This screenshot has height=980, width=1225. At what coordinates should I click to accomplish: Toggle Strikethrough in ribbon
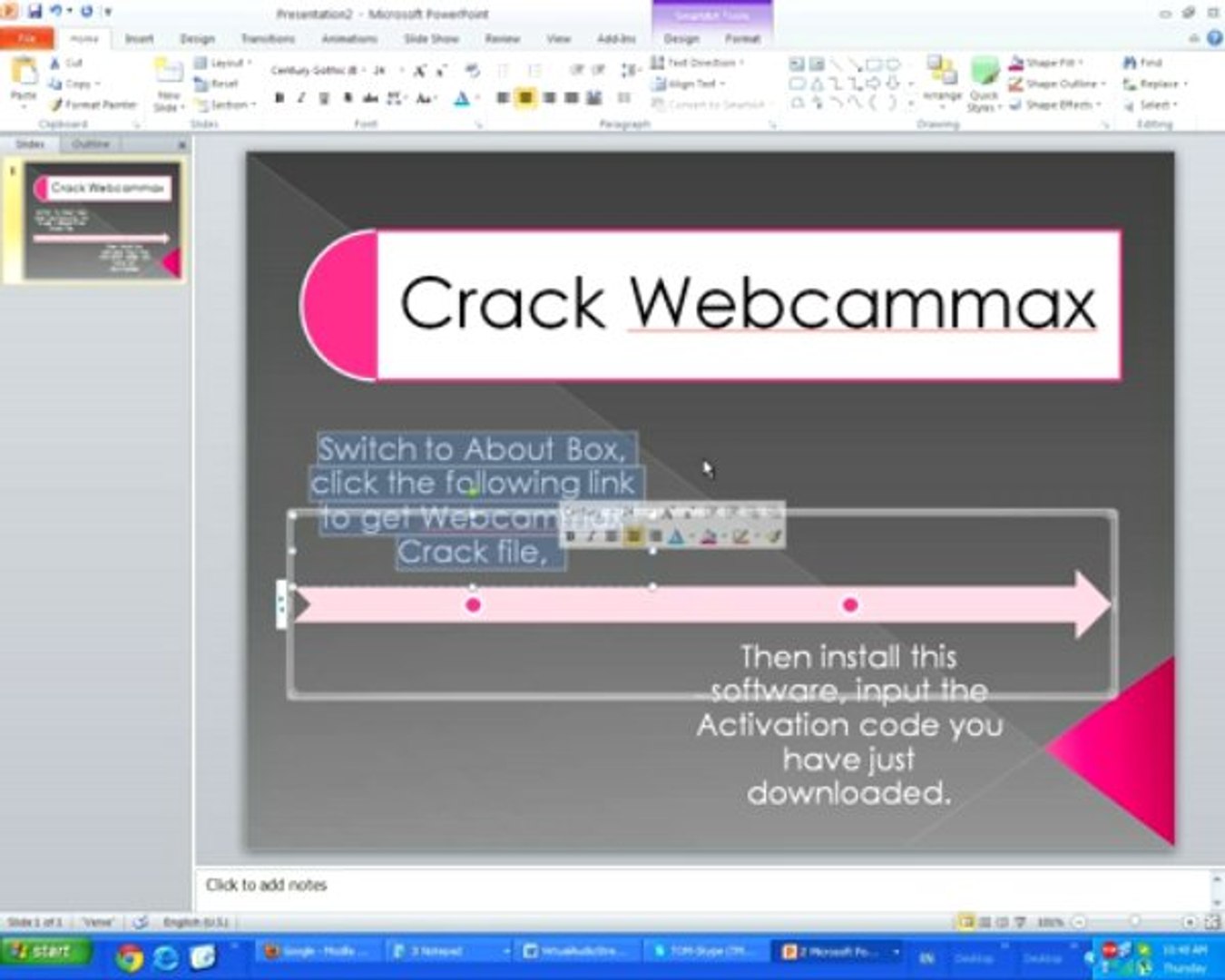[x=370, y=98]
